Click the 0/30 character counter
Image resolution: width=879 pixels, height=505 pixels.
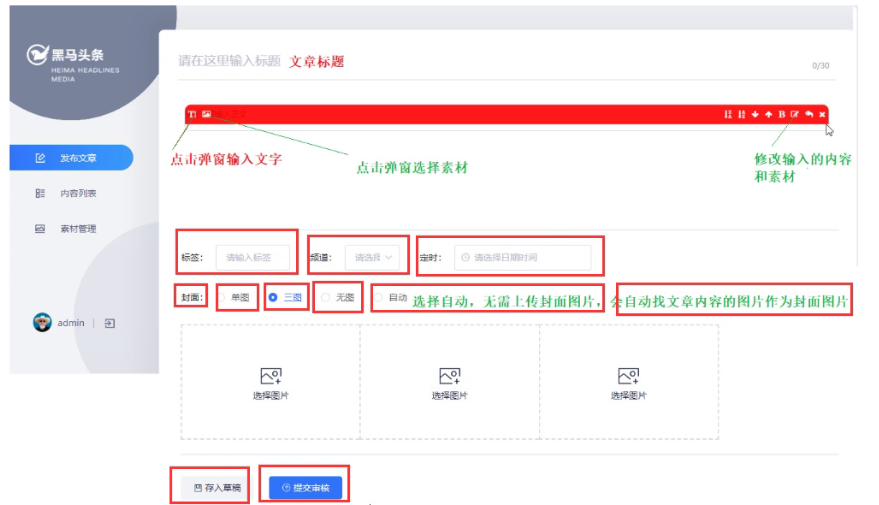[x=821, y=66]
